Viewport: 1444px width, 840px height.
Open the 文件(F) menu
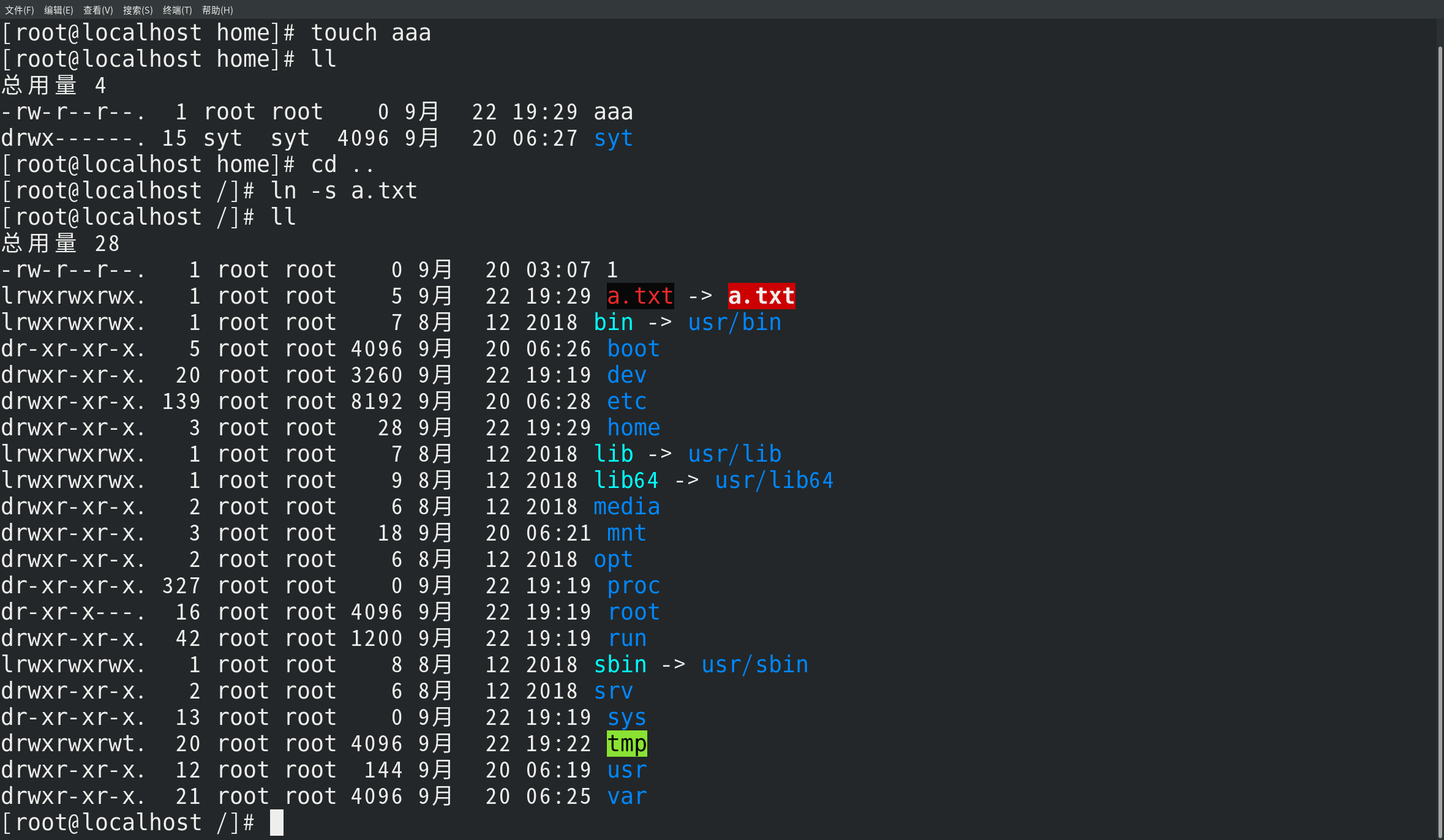(20, 10)
